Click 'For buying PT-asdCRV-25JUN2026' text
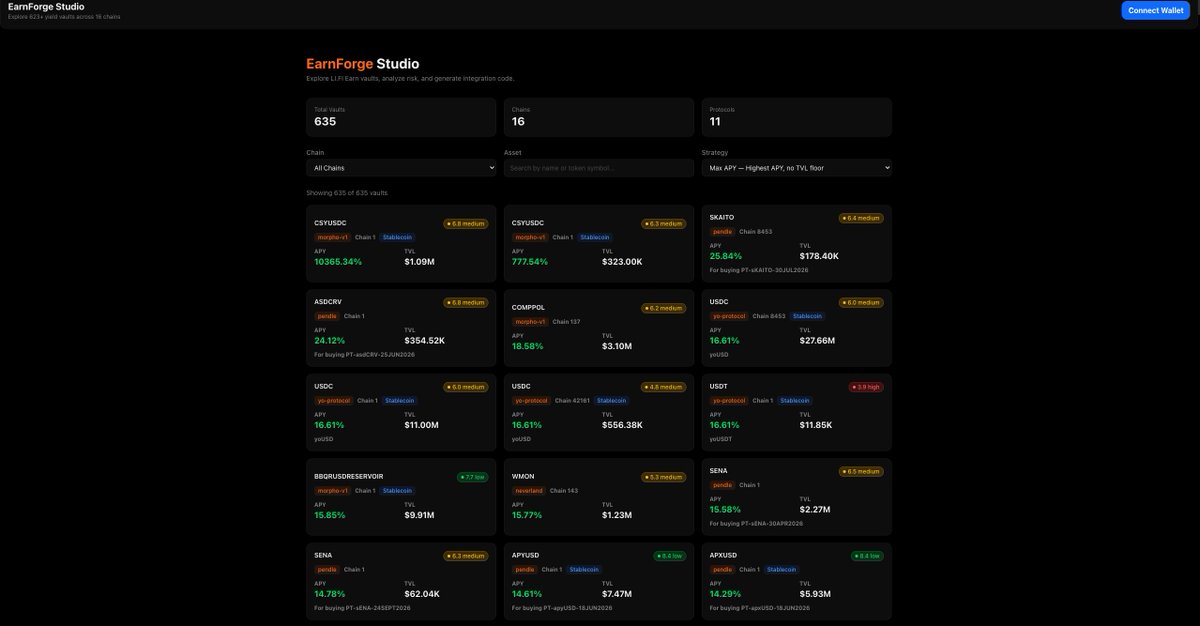 coord(364,354)
